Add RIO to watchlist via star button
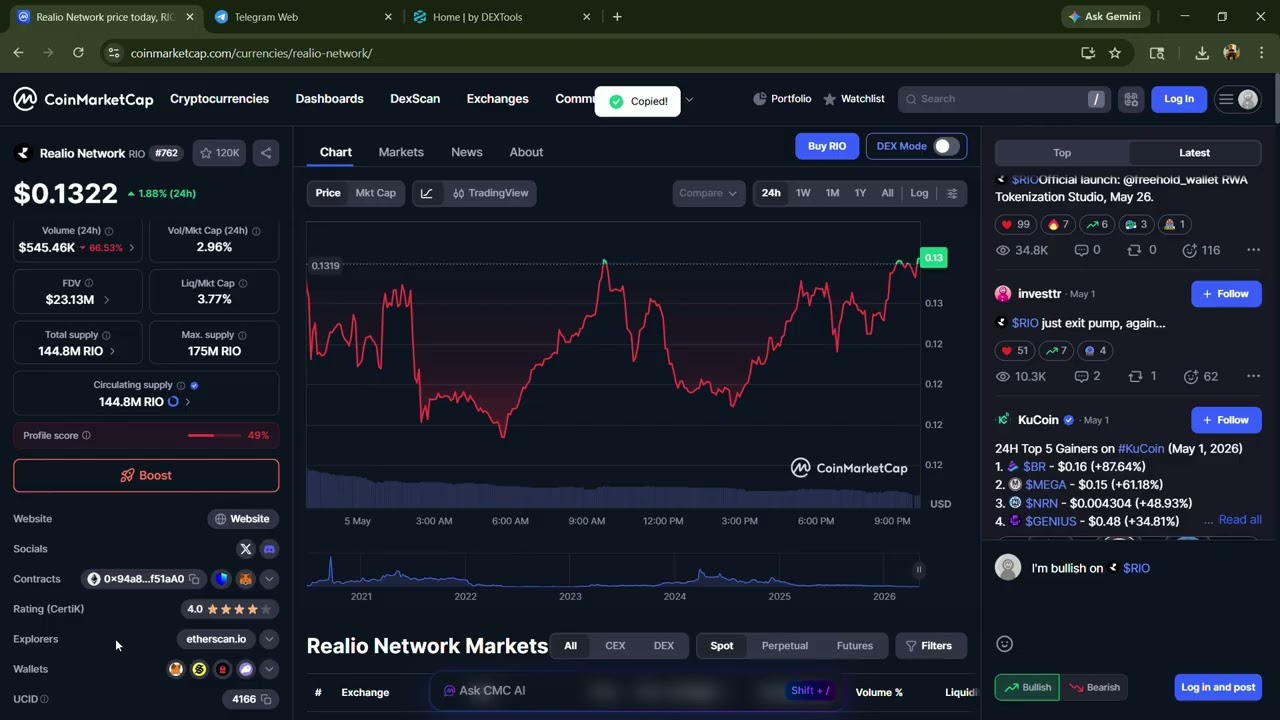 click(x=219, y=153)
